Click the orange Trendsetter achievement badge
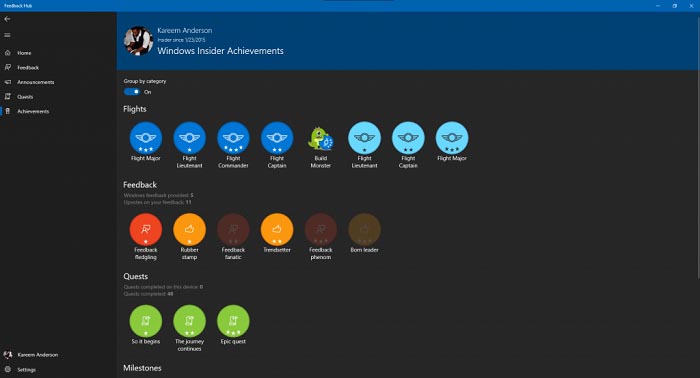The width and height of the screenshot is (700, 378). click(277, 229)
